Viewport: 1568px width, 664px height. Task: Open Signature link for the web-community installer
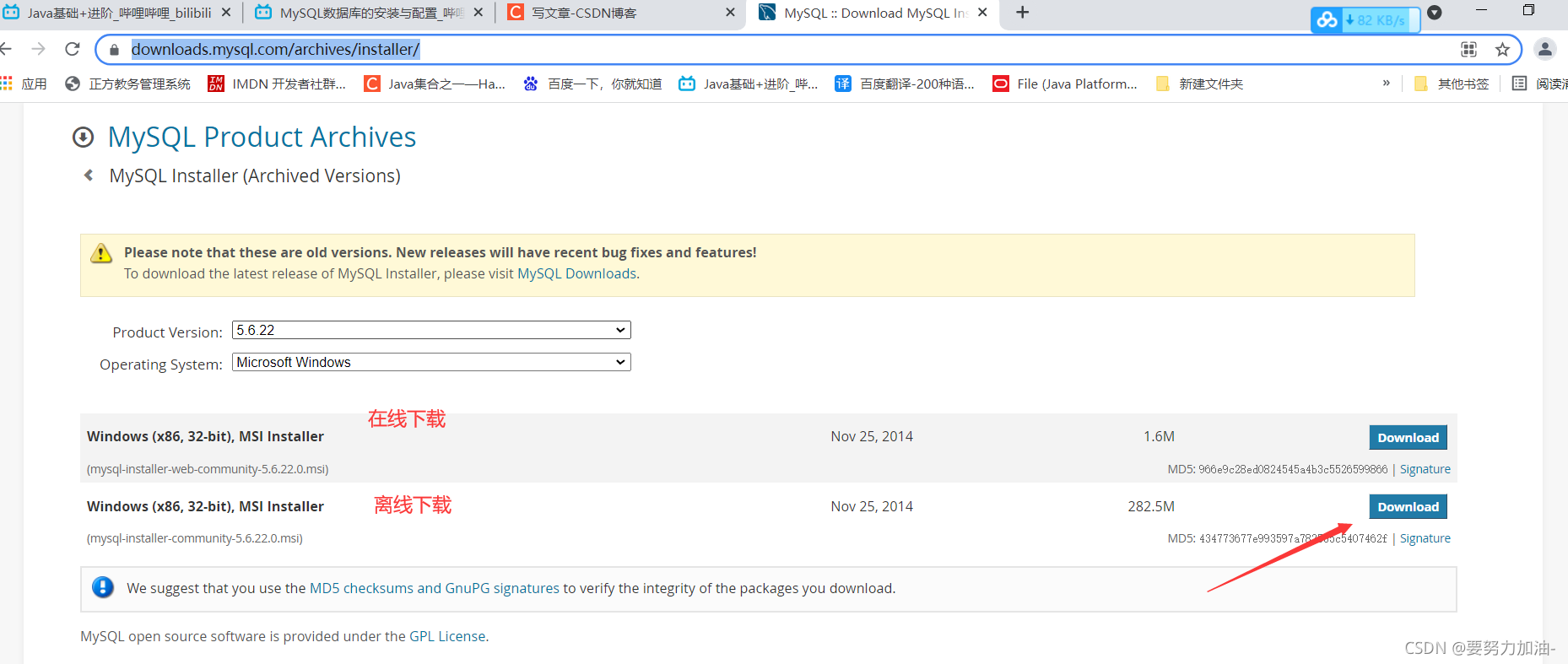pos(1425,469)
